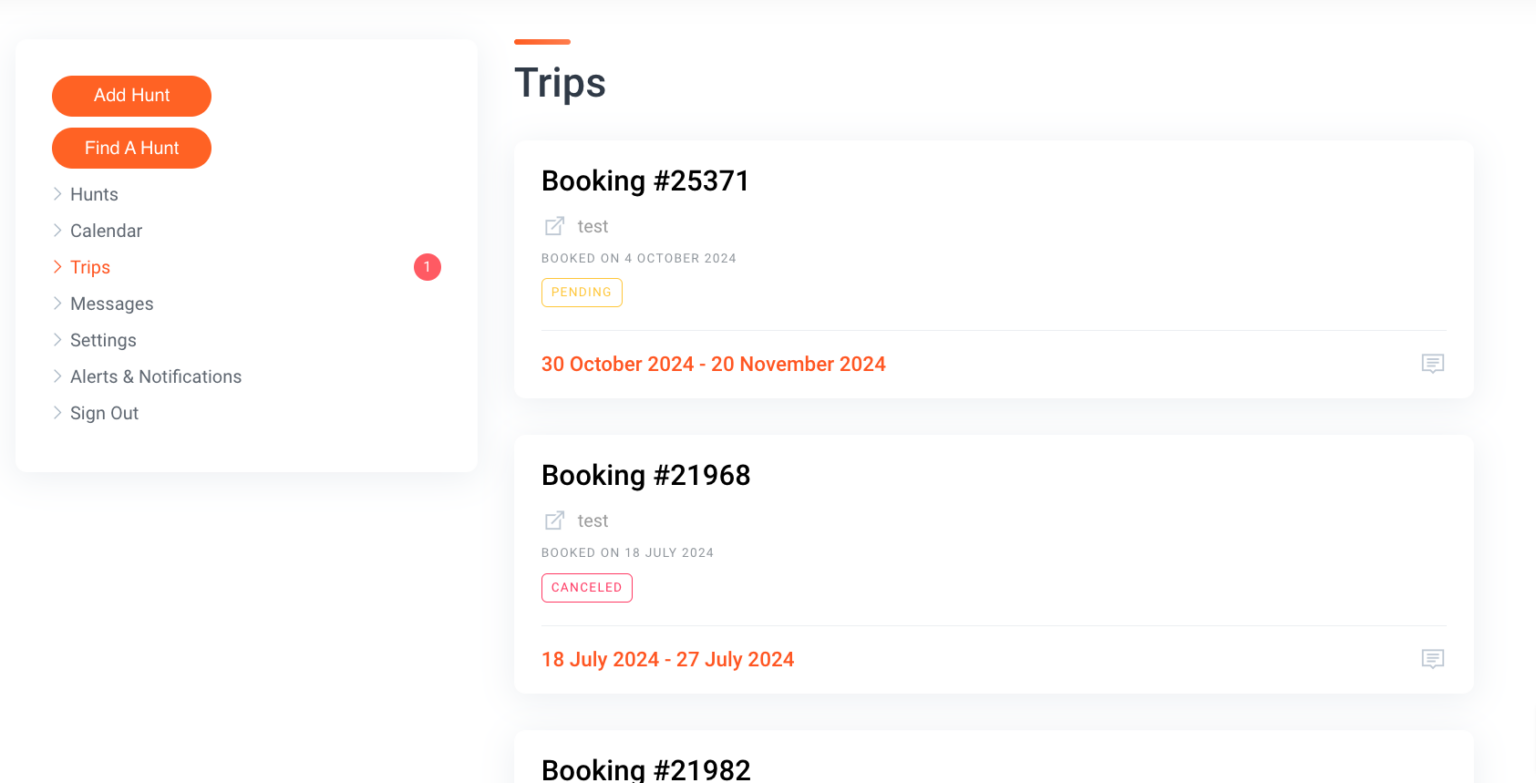Open the test link in Booking #25371
The image size is (1536, 783).
point(593,227)
